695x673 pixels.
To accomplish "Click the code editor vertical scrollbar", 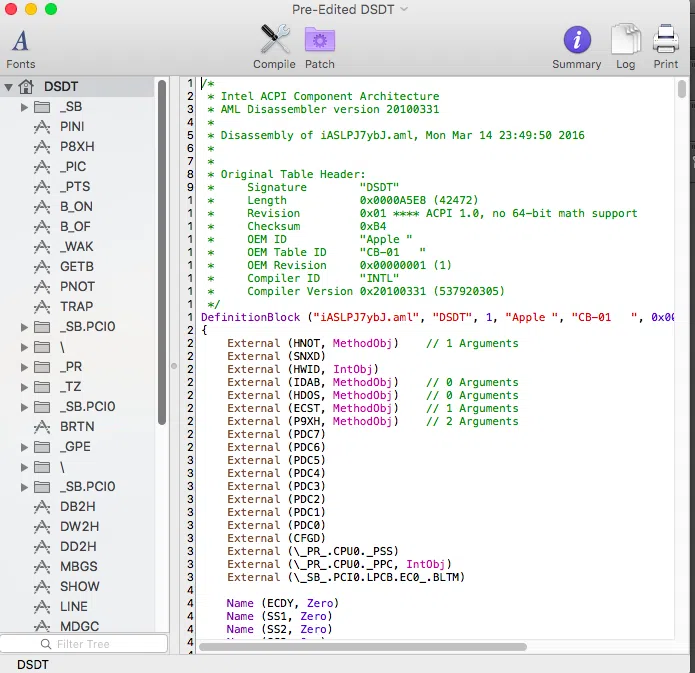I will coord(682,90).
